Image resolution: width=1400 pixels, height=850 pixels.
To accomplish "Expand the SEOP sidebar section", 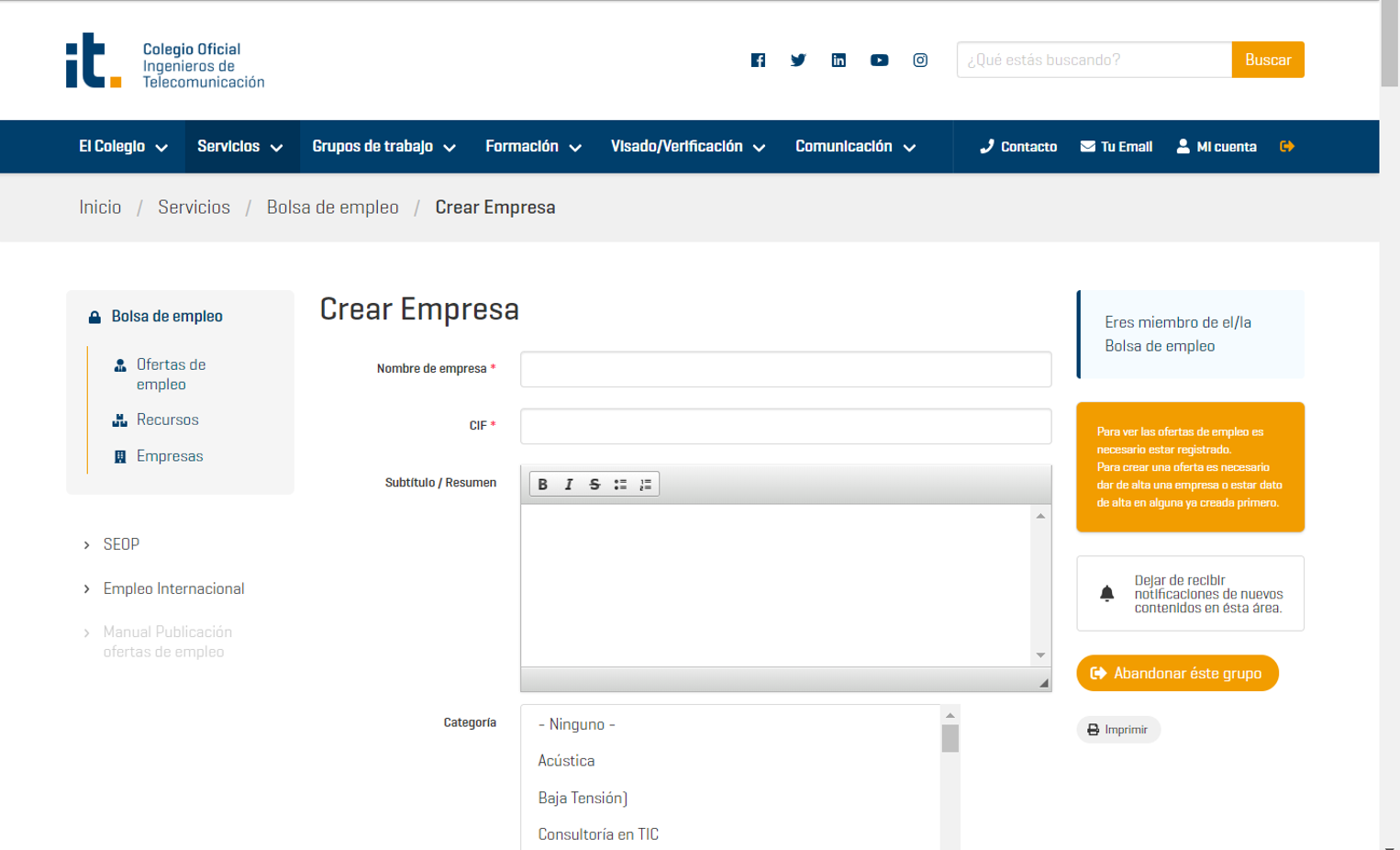I will 120,544.
